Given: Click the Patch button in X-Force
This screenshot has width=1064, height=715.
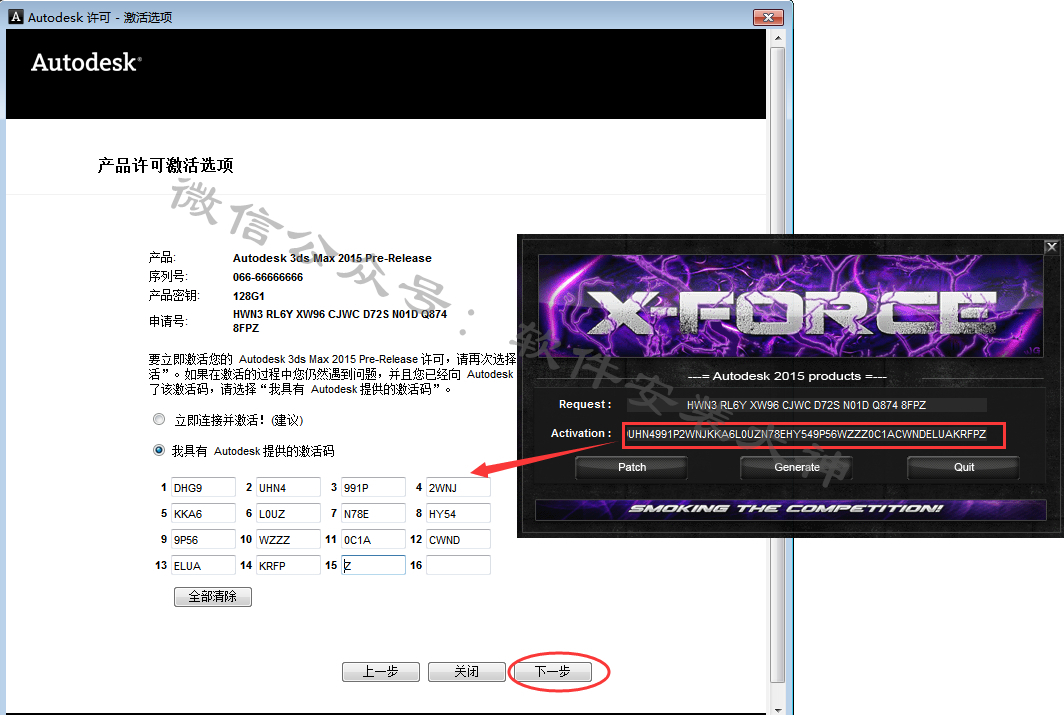Looking at the screenshot, I should (x=632, y=467).
